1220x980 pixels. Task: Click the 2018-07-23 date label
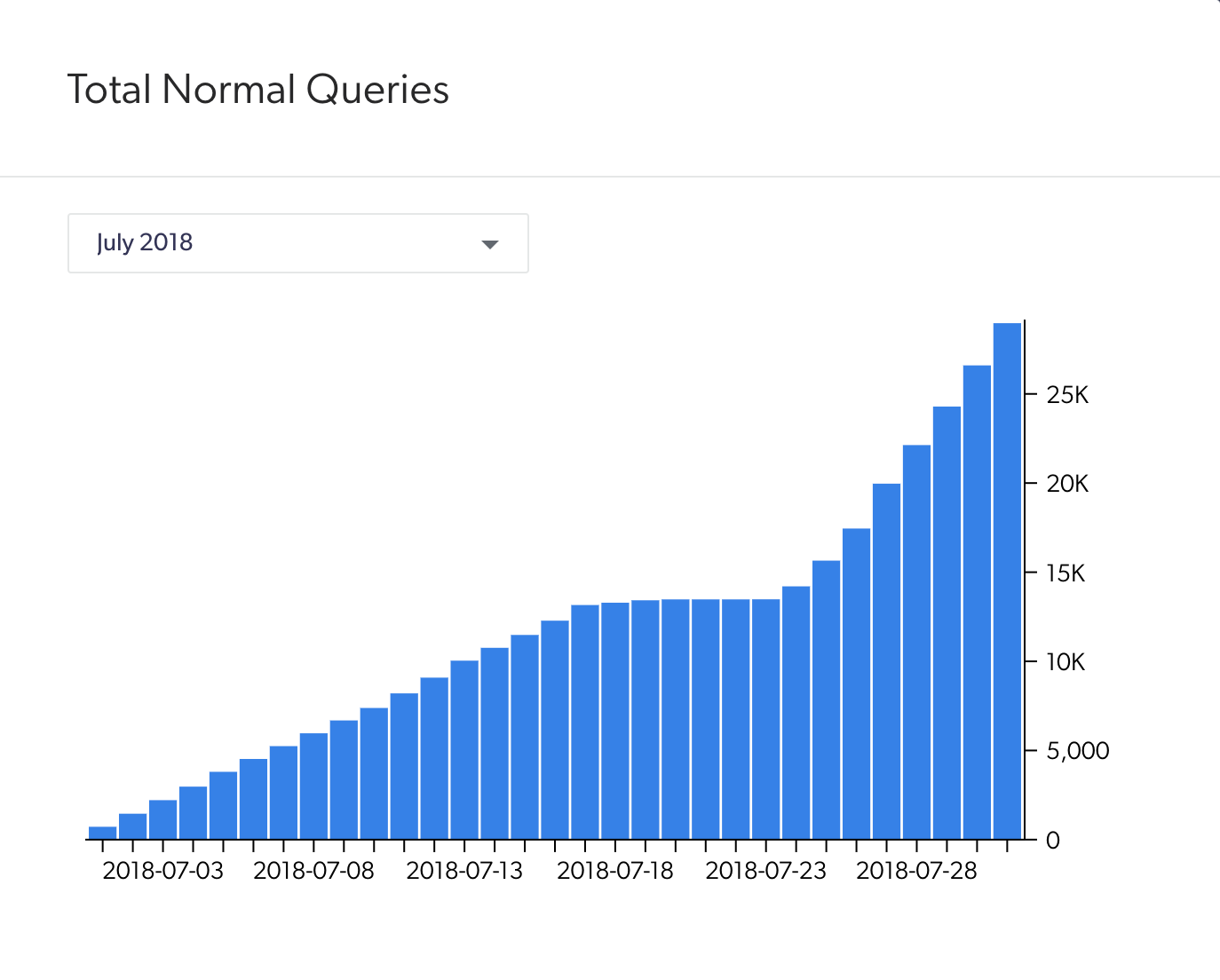click(x=766, y=871)
